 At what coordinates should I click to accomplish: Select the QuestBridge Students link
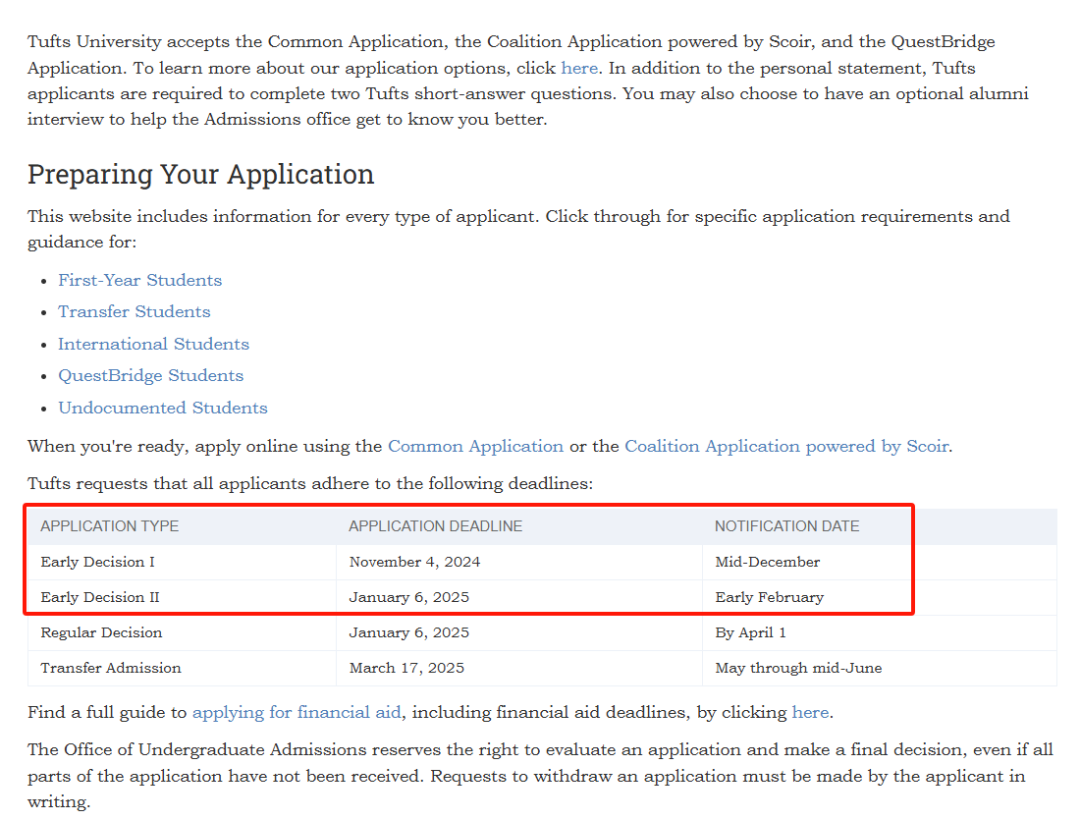(151, 376)
